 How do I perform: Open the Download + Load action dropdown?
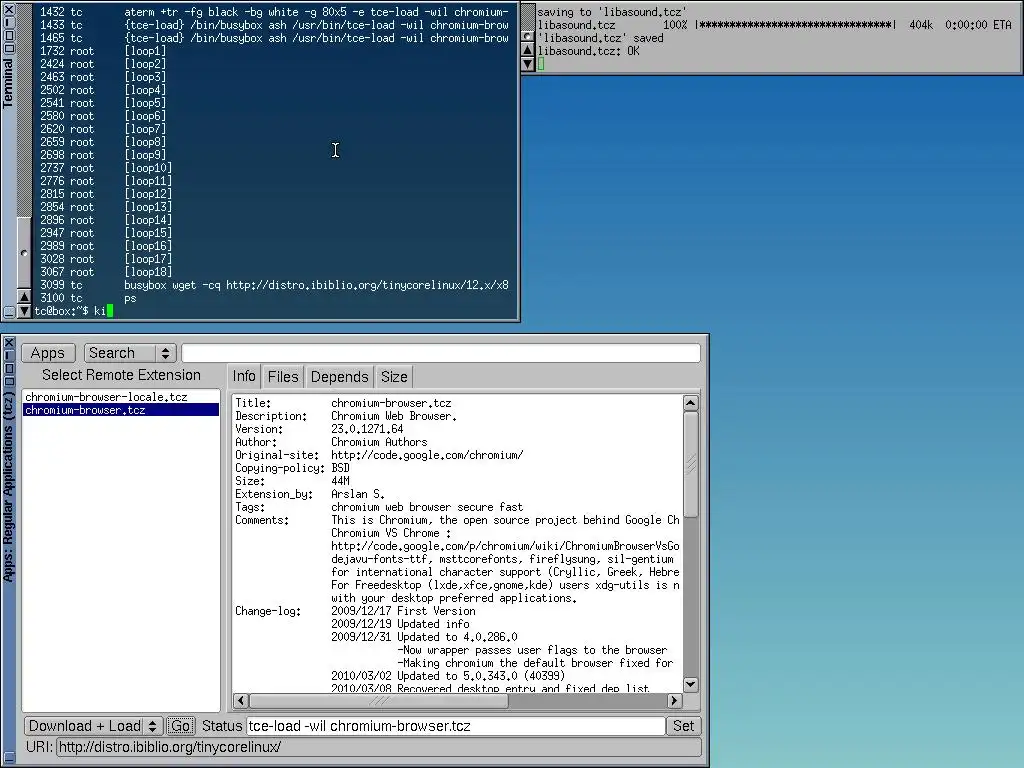[x=94, y=726]
